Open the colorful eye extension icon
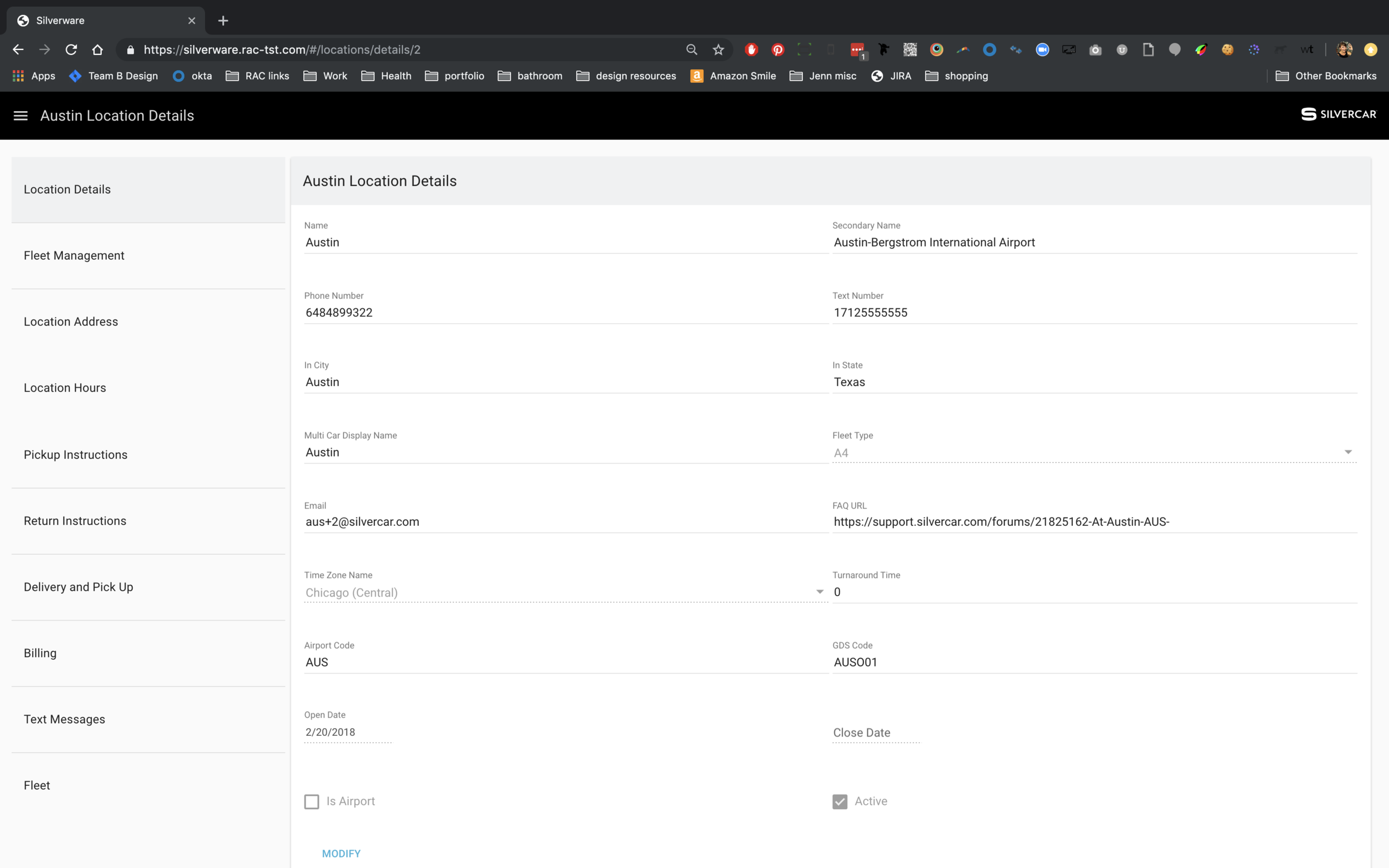The width and height of the screenshot is (1389, 868). click(937, 50)
